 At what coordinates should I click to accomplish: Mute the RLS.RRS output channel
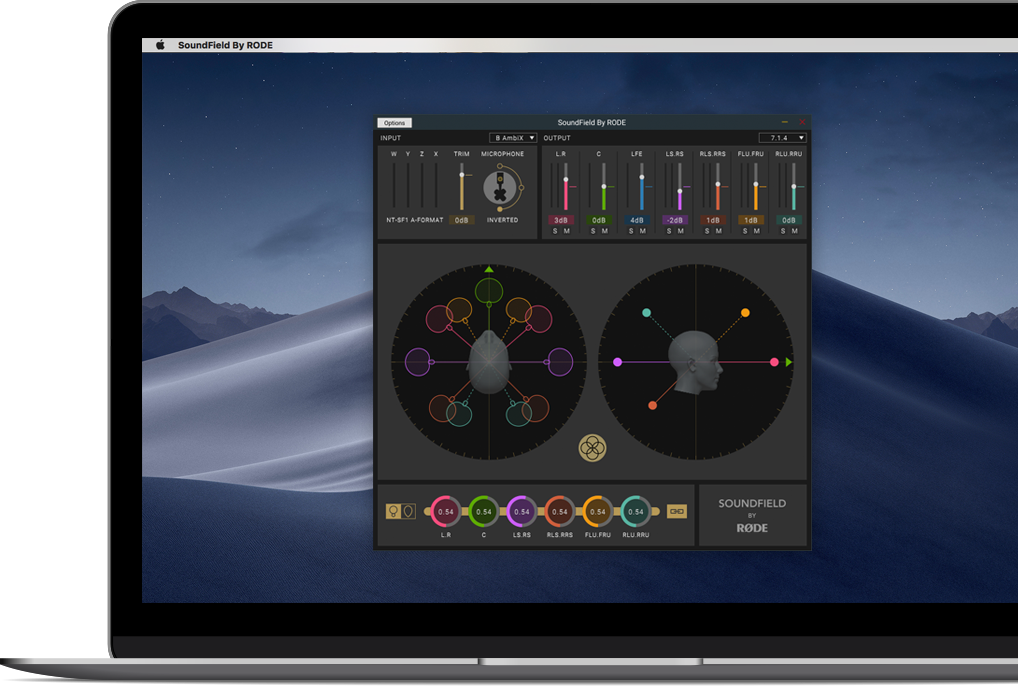coord(719,231)
